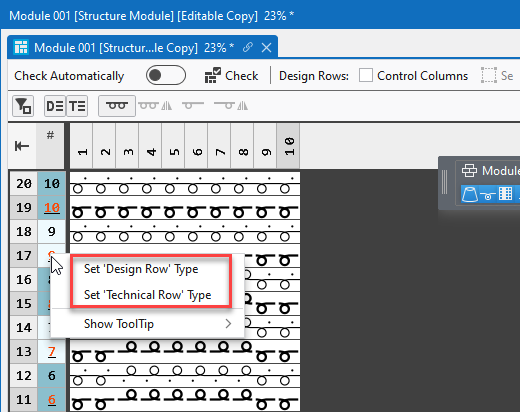520x412 pixels.
Task: Select the TE technical rows view icon
Action: tap(77, 106)
